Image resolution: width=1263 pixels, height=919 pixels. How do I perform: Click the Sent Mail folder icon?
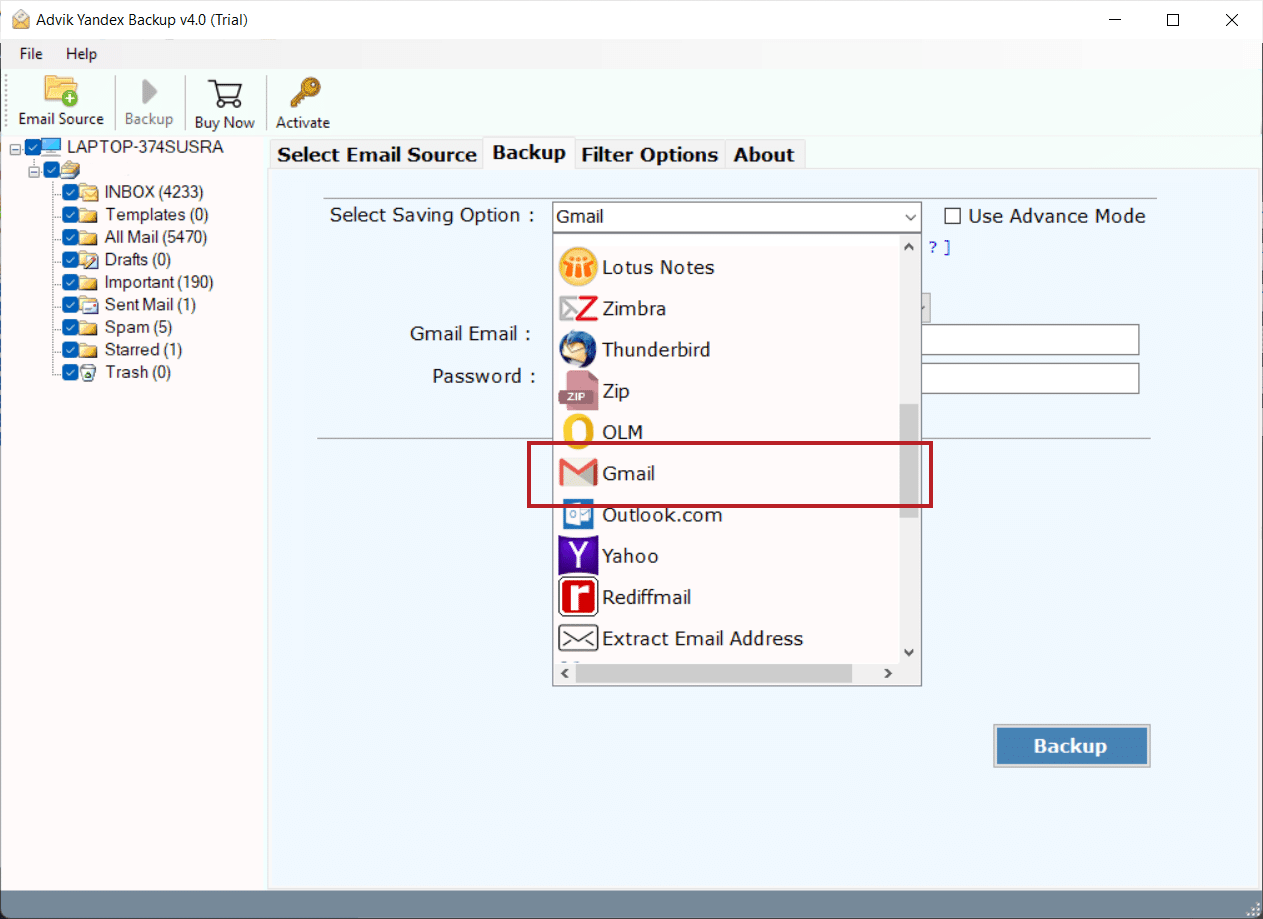coord(89,304)
